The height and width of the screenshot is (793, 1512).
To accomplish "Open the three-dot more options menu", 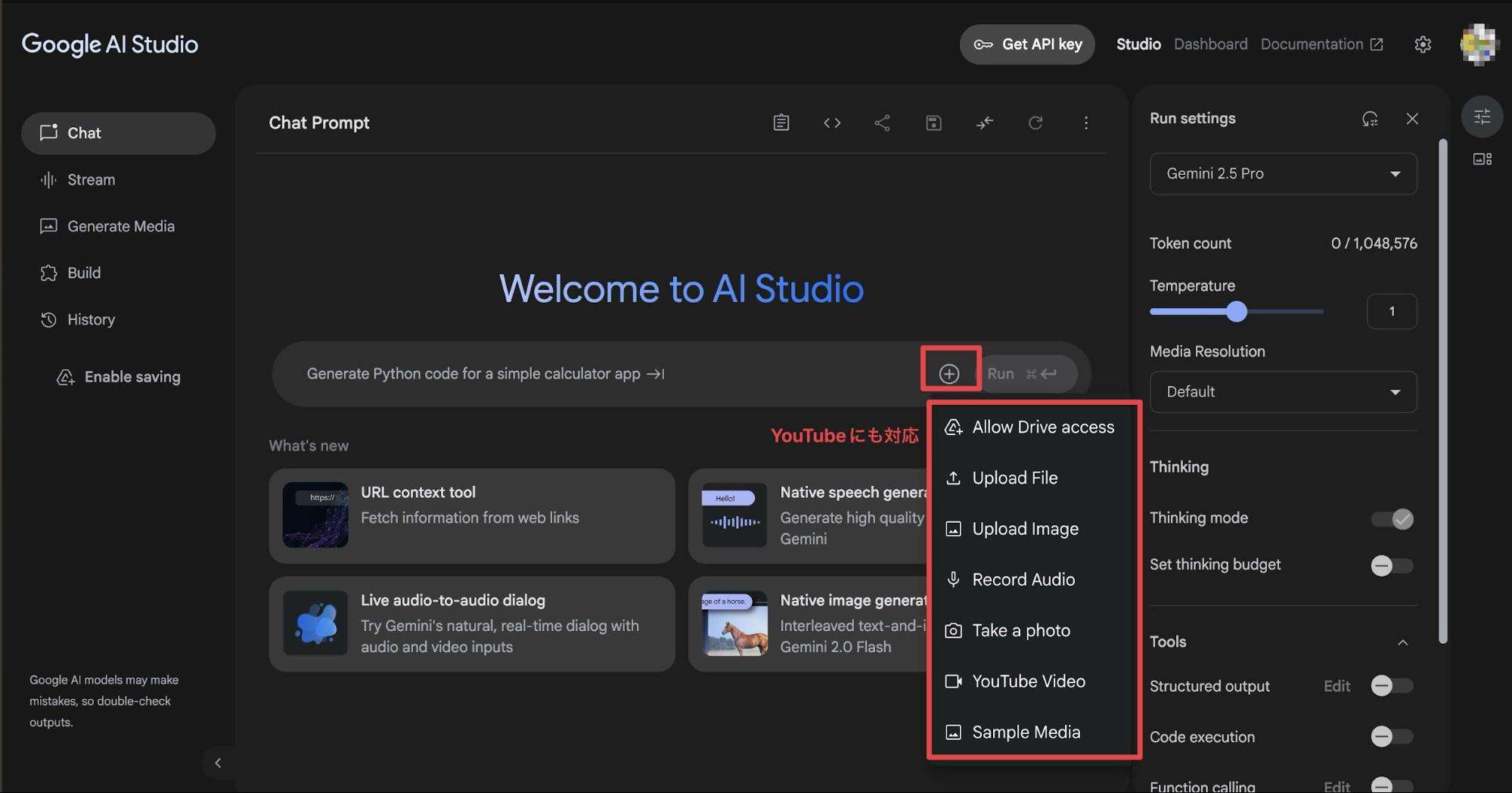I will pos(1086,123).
